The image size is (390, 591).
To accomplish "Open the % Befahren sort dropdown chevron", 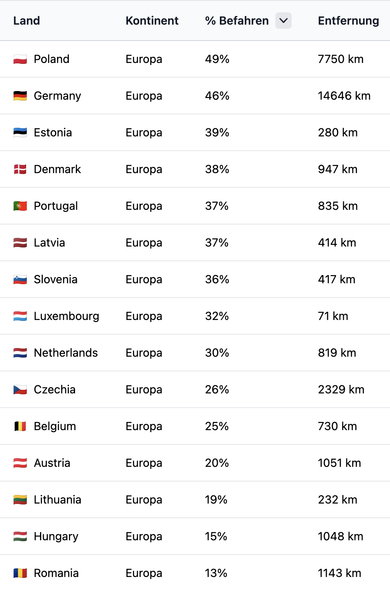I will (x=283, y=21).
